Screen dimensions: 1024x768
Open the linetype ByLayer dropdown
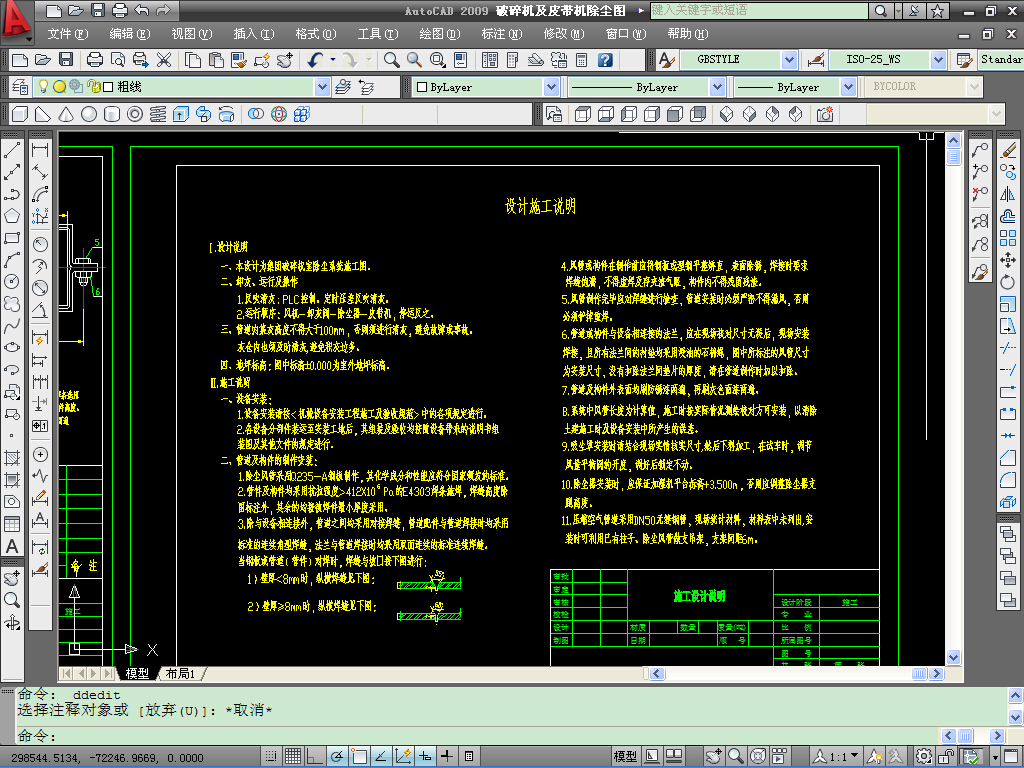[717, 87]
